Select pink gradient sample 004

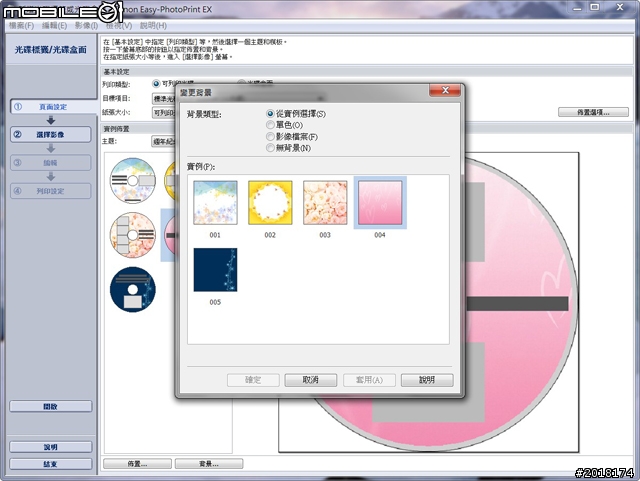380,203
